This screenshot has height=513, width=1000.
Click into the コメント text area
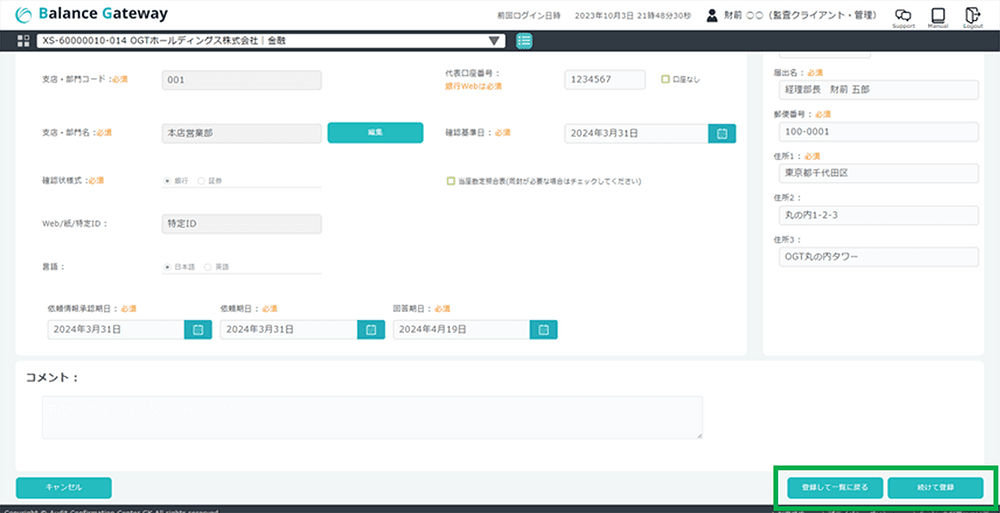tap(371, 417)
